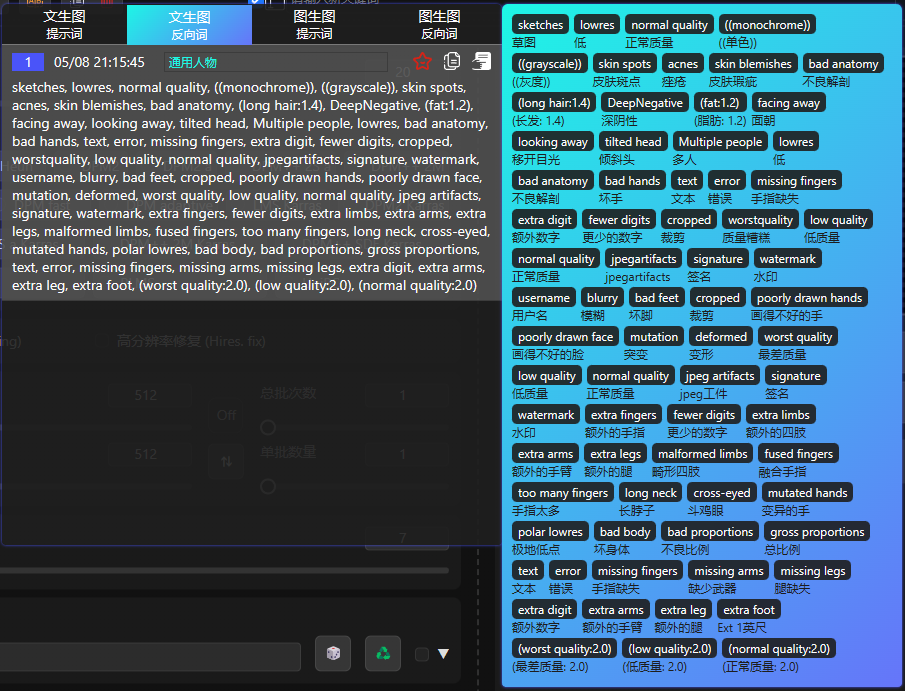Click the history entry number 1 badge
Screen dimensions: 905x691
click(x=28, y=62)
